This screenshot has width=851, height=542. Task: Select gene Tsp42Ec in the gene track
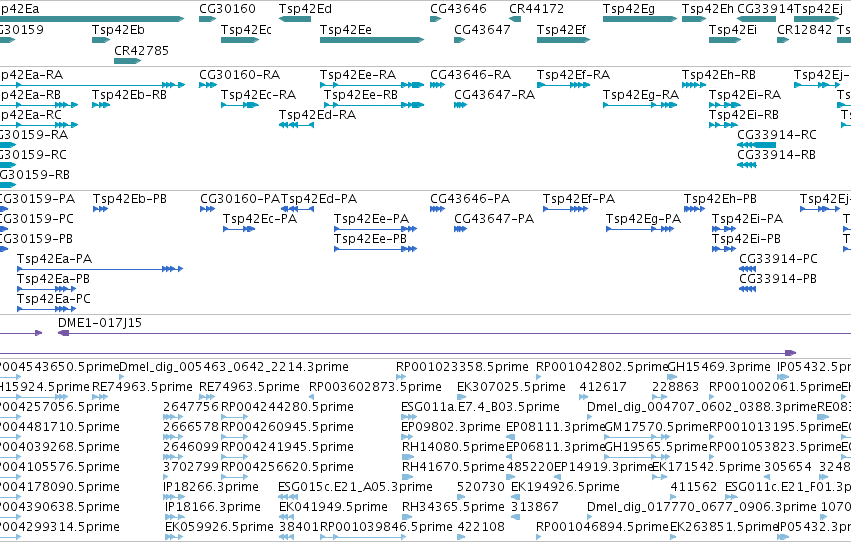click(x=246, y=29)
